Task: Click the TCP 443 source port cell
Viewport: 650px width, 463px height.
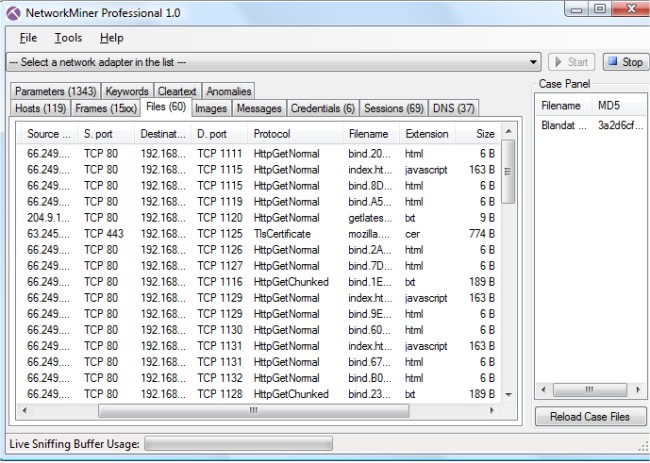Action: point(104,234)
